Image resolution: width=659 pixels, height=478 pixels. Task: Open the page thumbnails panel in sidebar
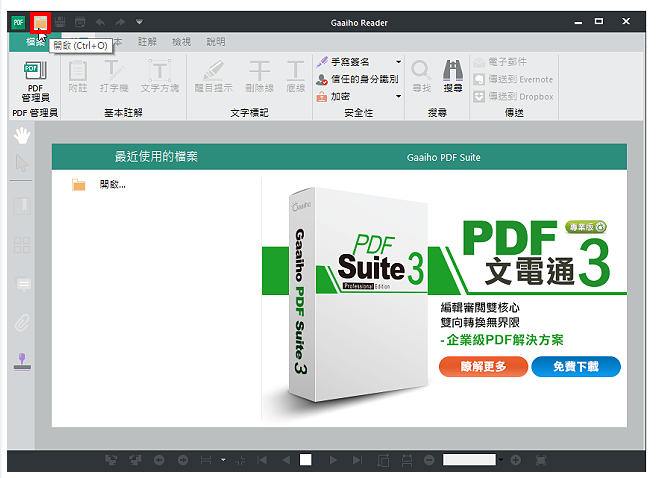pyautogui.click(x=22, y=245)
